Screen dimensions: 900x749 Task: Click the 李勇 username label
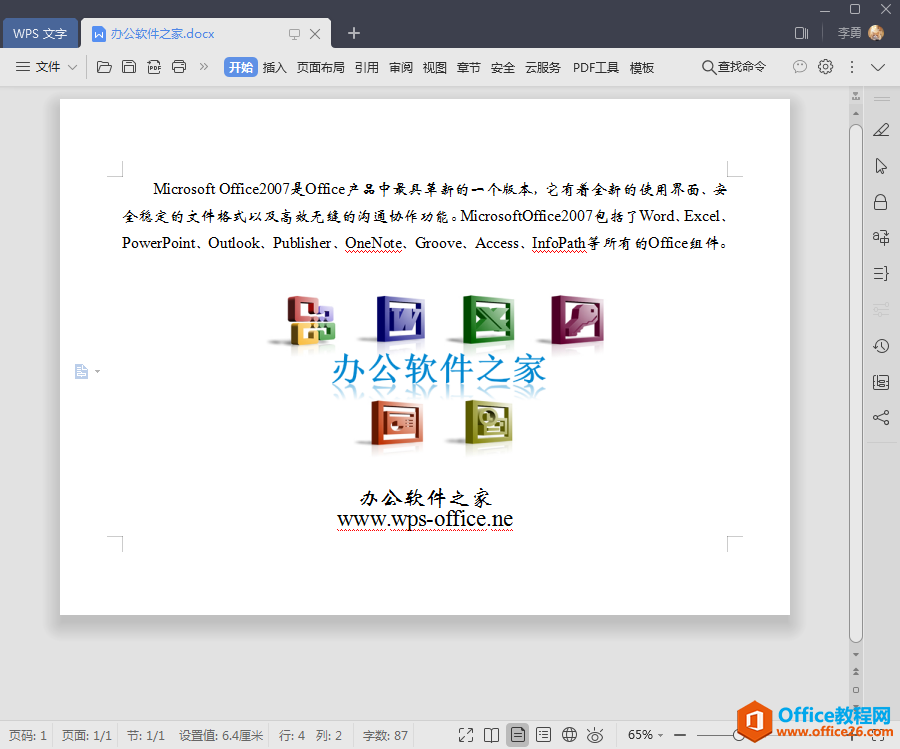click(849, 33)
